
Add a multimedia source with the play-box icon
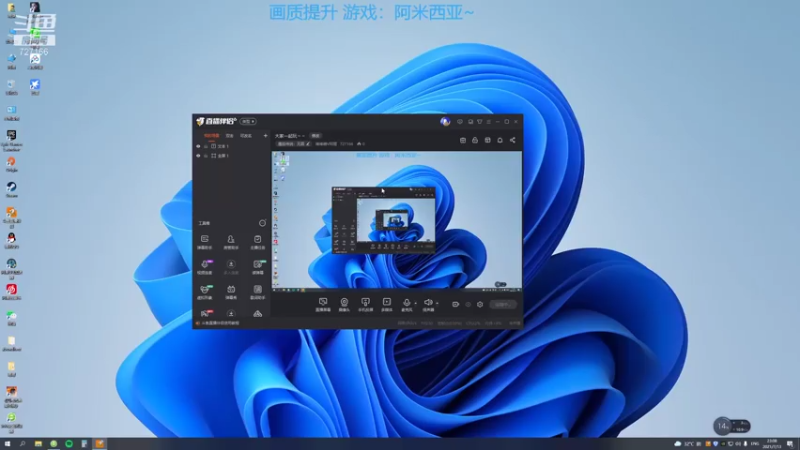pos(387,305)
